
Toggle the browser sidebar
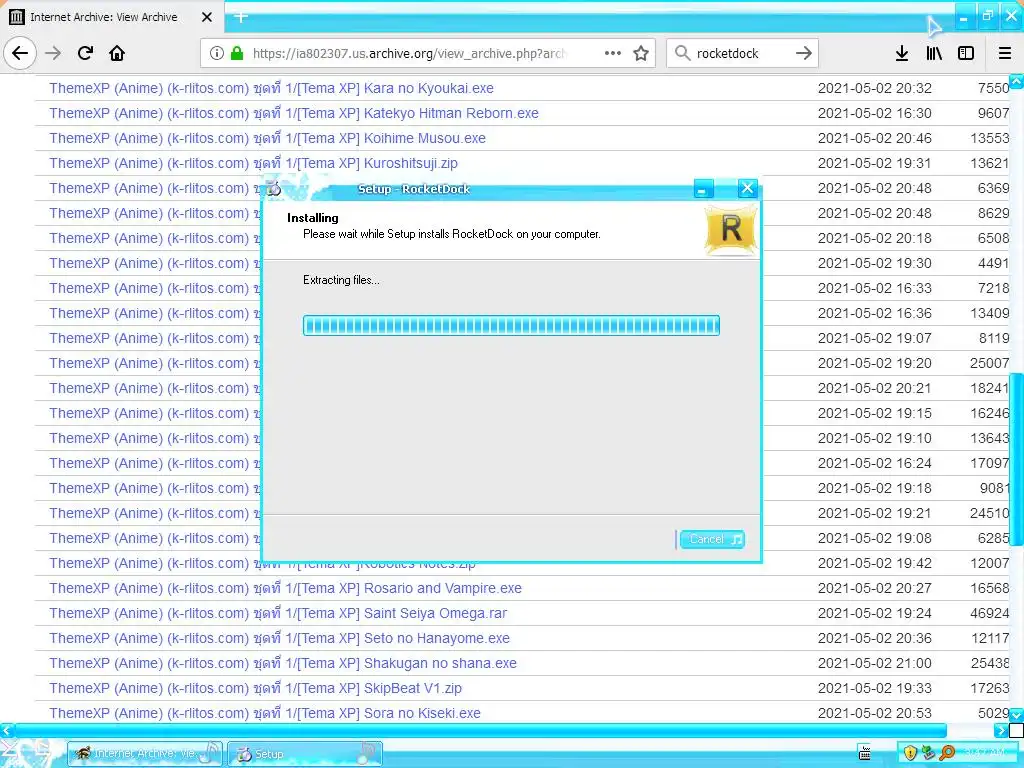point(966,53)
